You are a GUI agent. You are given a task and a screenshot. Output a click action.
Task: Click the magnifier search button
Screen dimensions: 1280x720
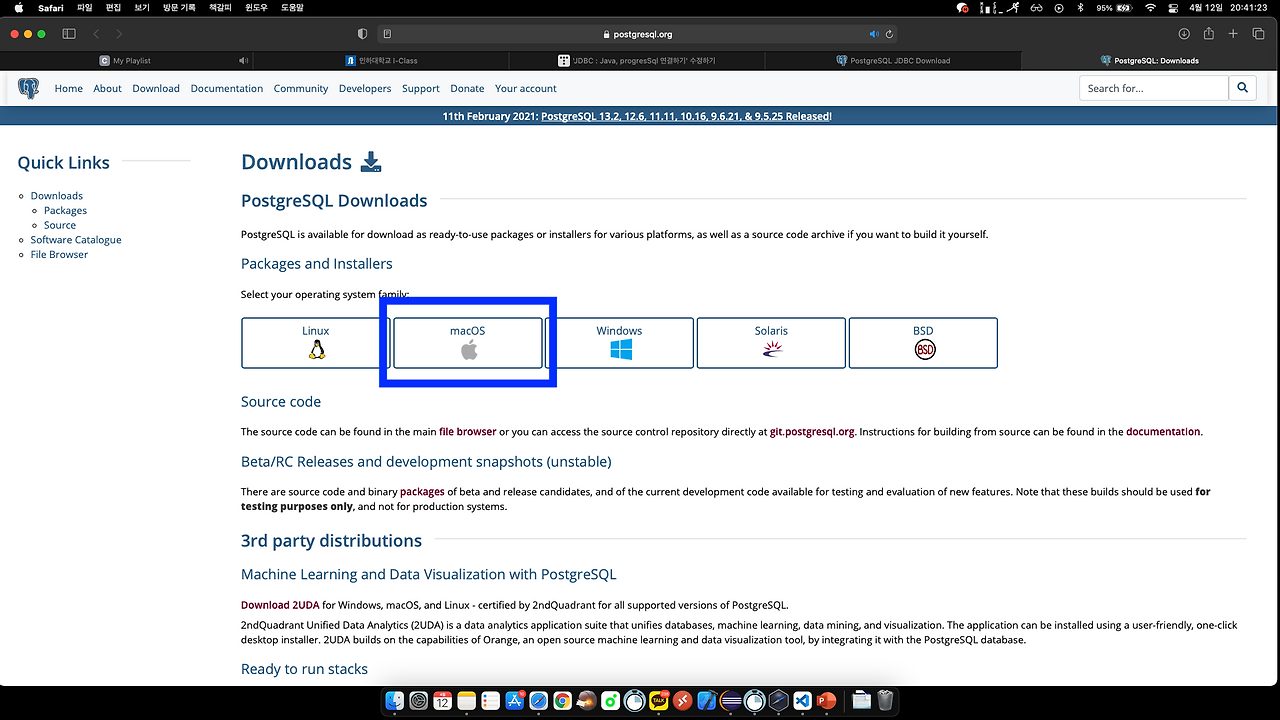click(1242, 88)
